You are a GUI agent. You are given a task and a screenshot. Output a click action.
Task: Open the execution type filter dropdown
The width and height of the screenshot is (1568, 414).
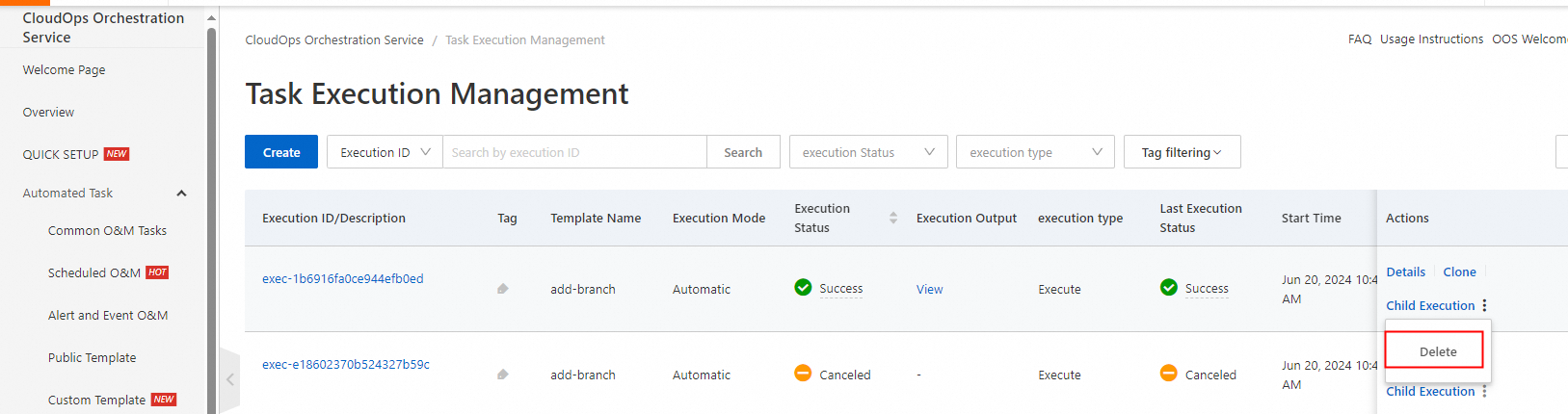click(1035, 152)
